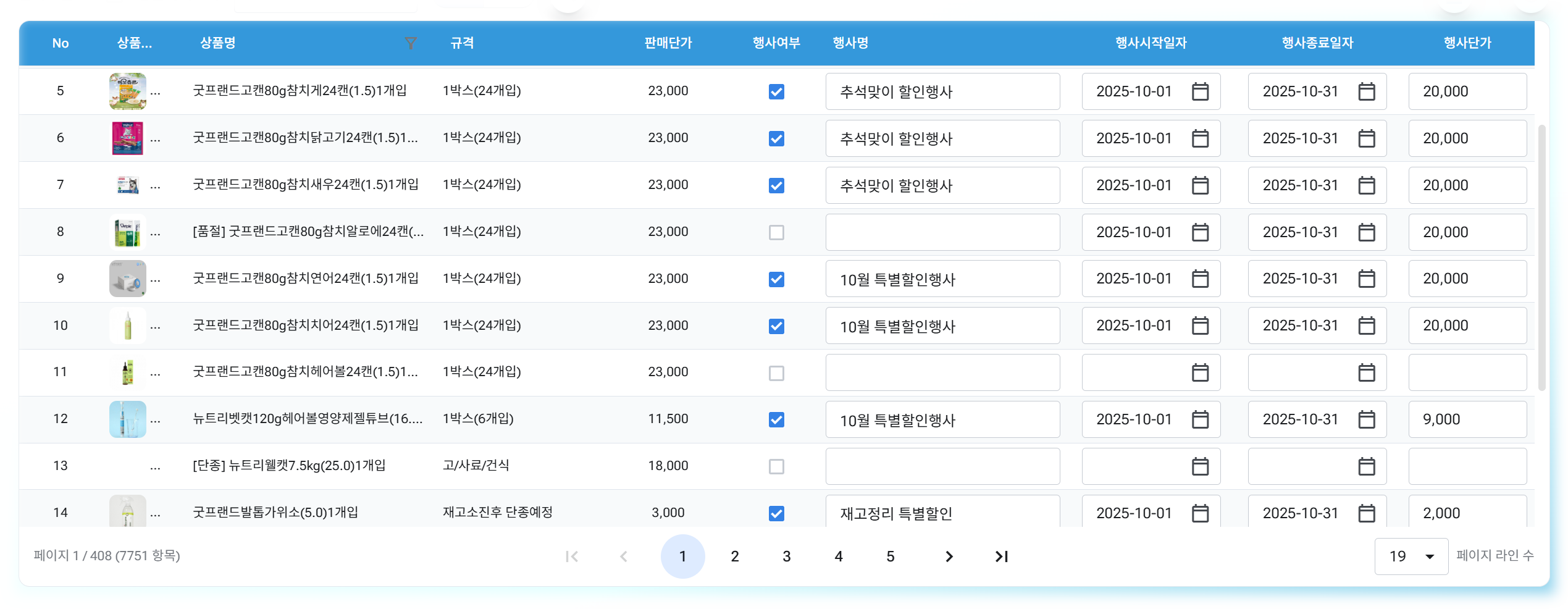This screenshot has width=1568, height=609.
Task: Click the filter icon in 상품명 column header
Action: (x=410, y=43)
